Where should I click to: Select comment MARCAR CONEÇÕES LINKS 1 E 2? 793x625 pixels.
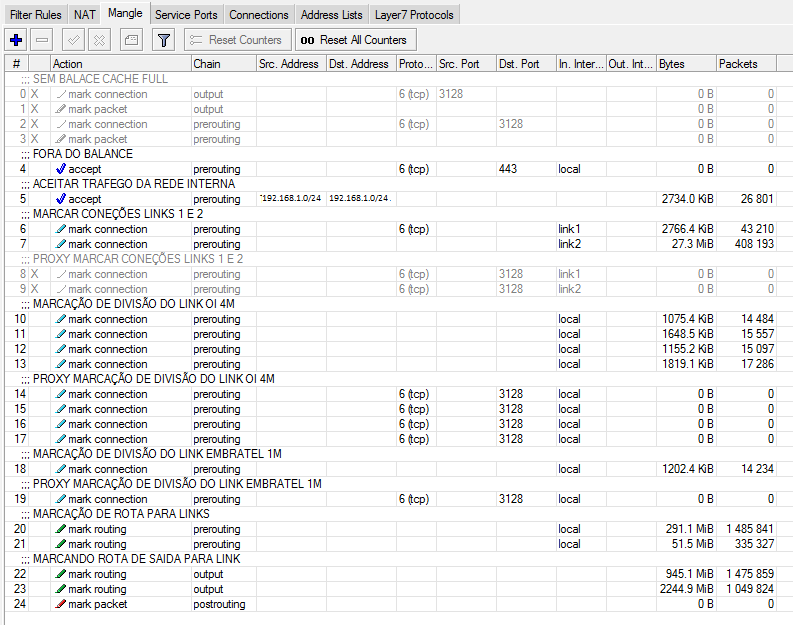(x=118, y=214)
